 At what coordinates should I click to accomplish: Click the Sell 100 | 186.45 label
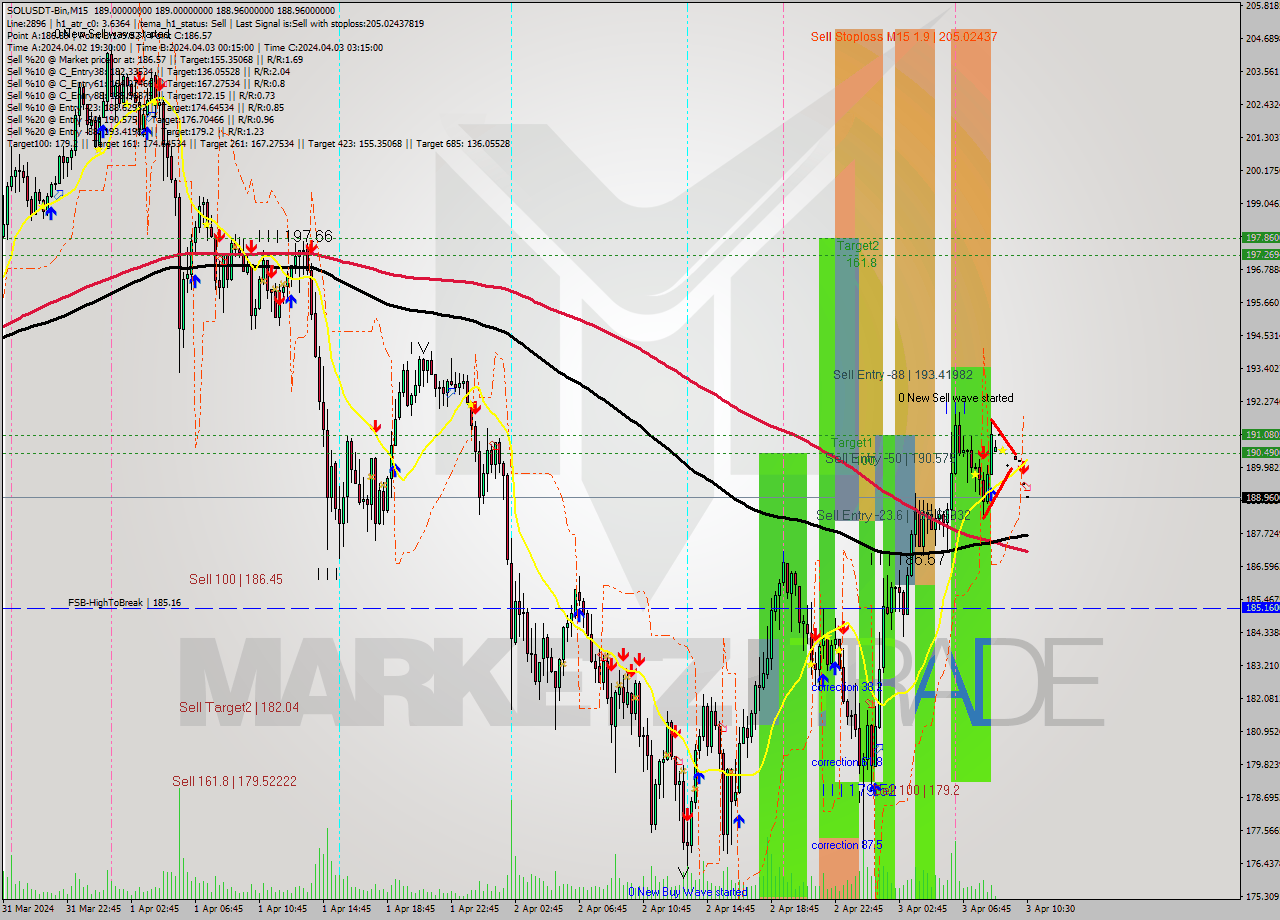point(236,579)
